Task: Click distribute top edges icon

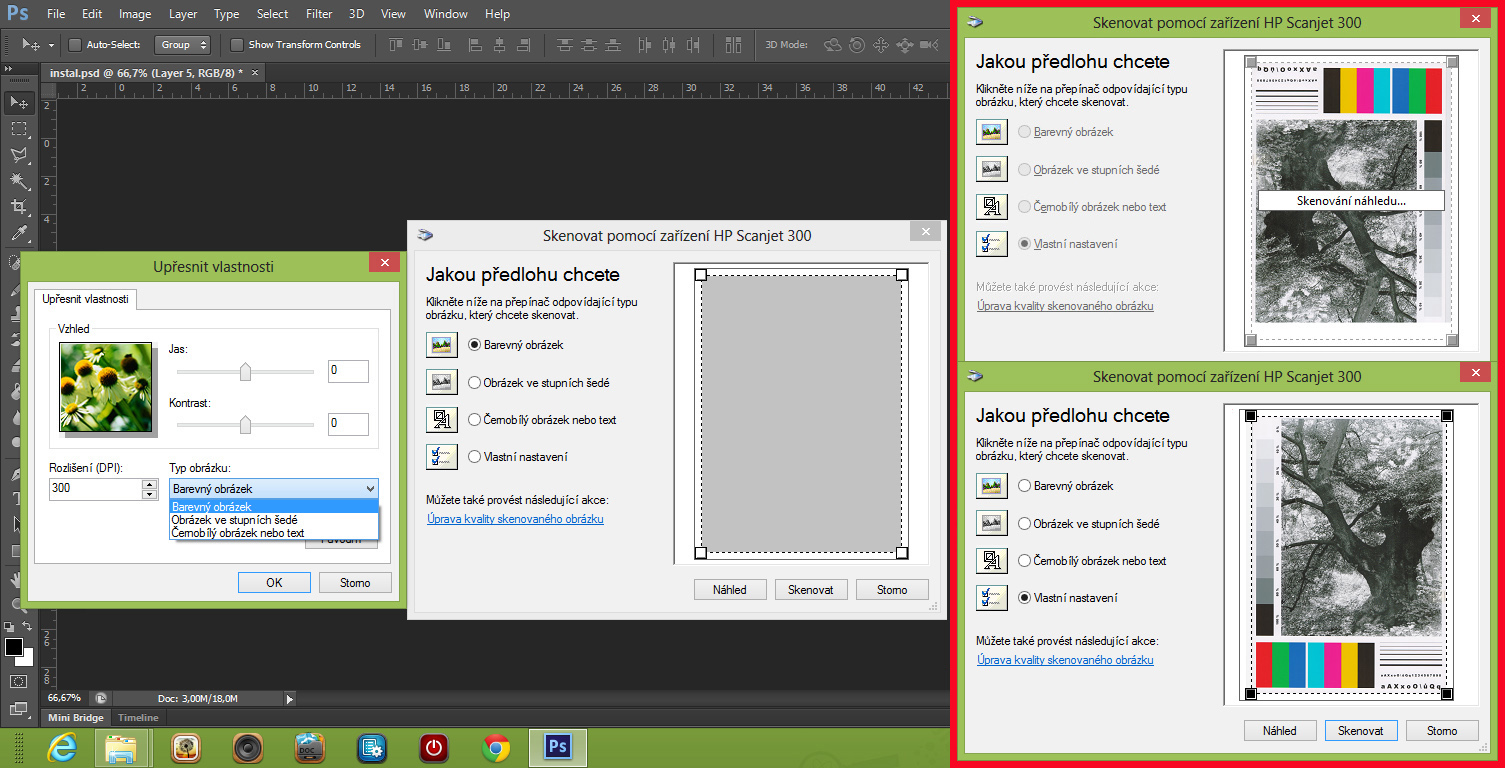Action: click(x=566, y=44)
